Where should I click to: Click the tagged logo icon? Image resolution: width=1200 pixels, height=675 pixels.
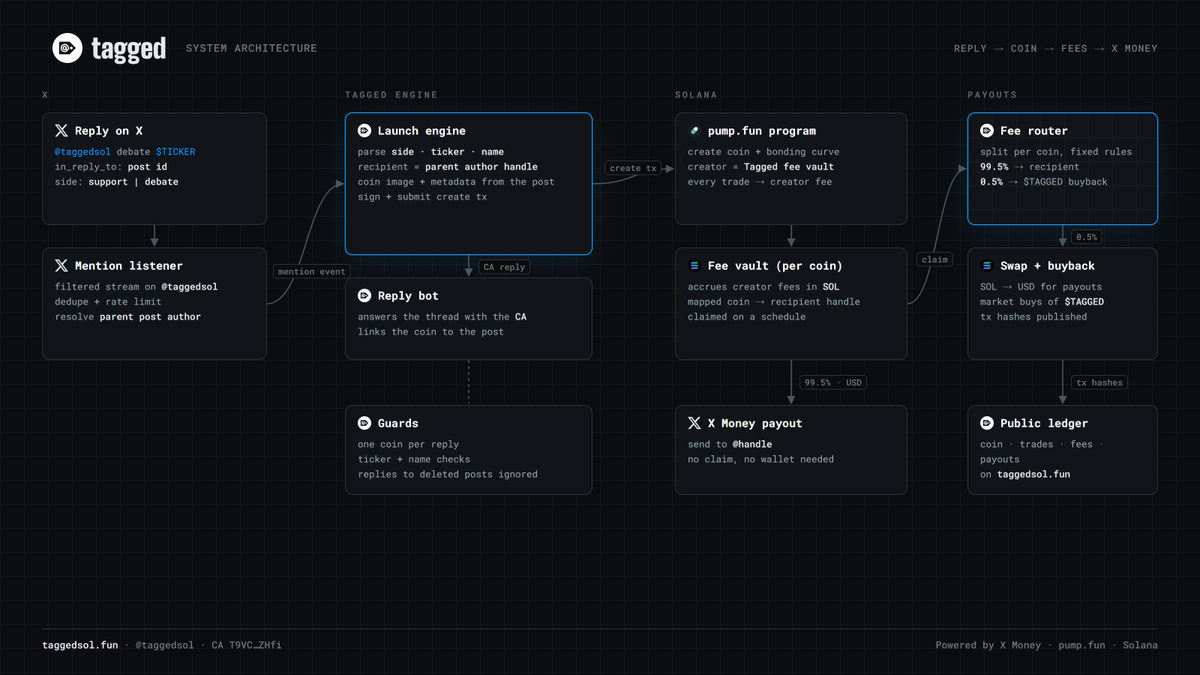tap(68, 48)
